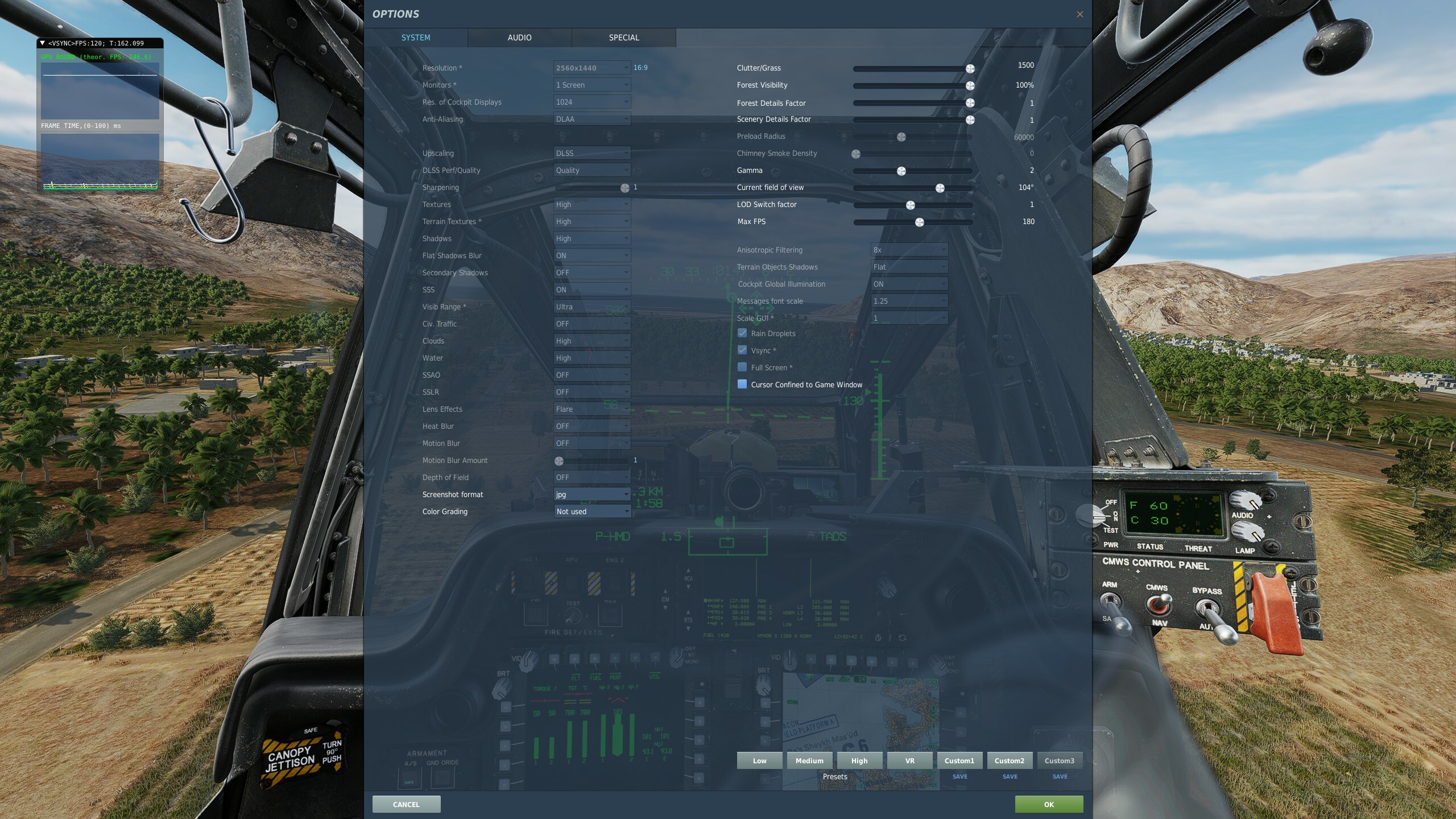Image resolution: width=1456 pixels, height=819 pixels.
Task: Open the Secondary Shadows dropdown
Action: point(592,272)
